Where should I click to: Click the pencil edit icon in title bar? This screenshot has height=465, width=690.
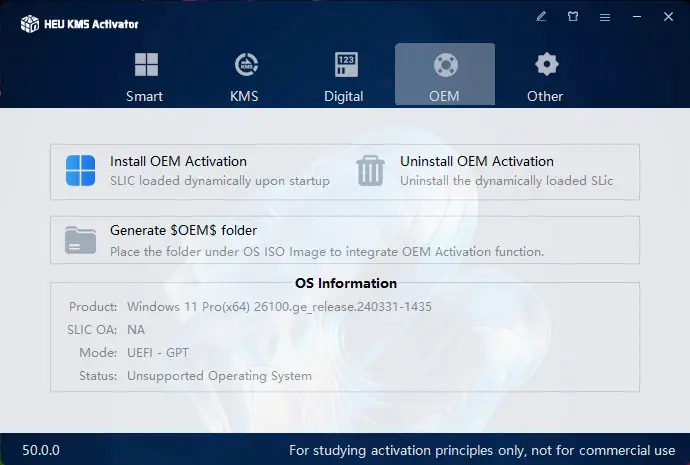(x=541, y=17)
